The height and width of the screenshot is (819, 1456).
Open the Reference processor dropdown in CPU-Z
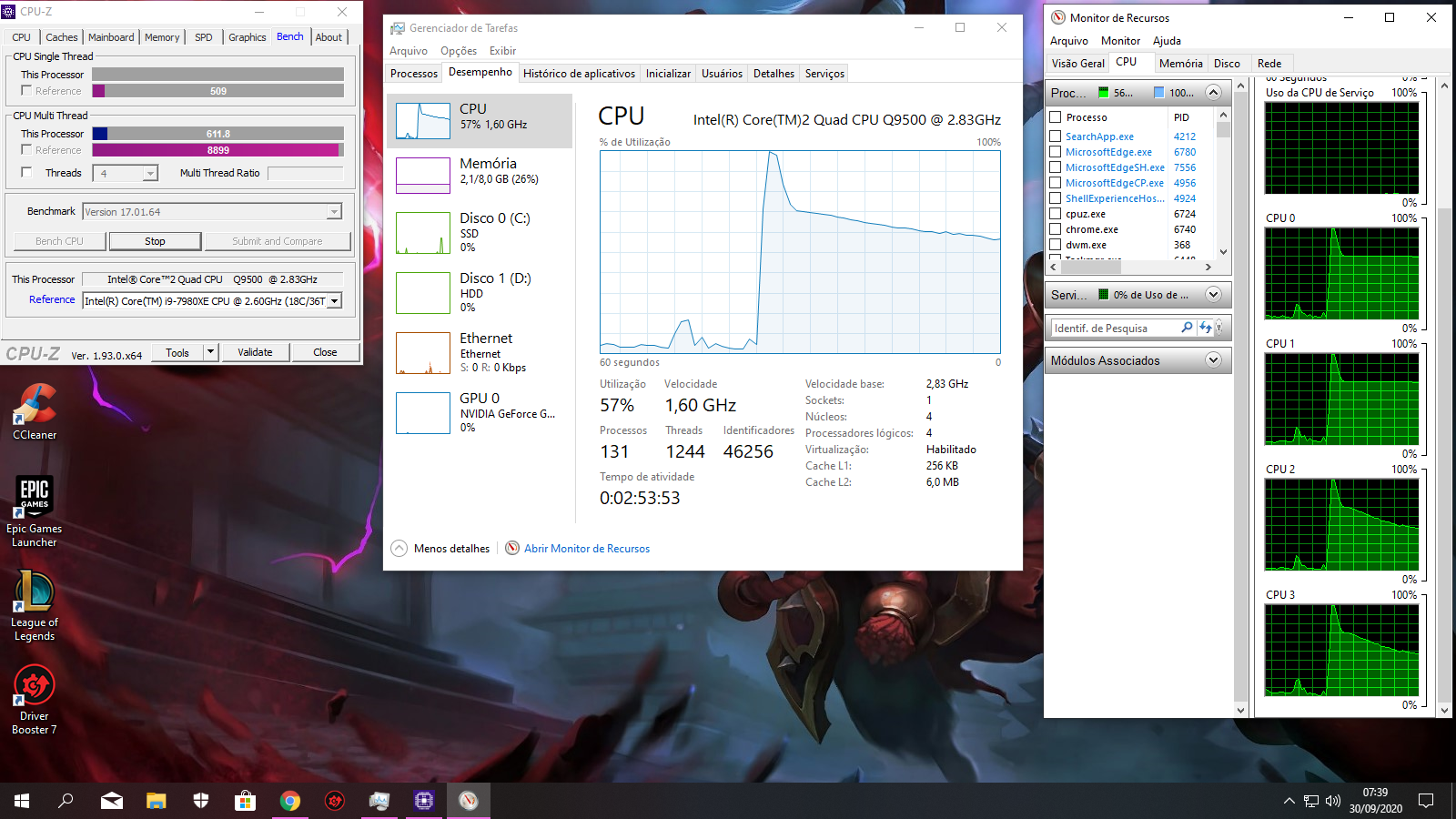tap(334, 301)
